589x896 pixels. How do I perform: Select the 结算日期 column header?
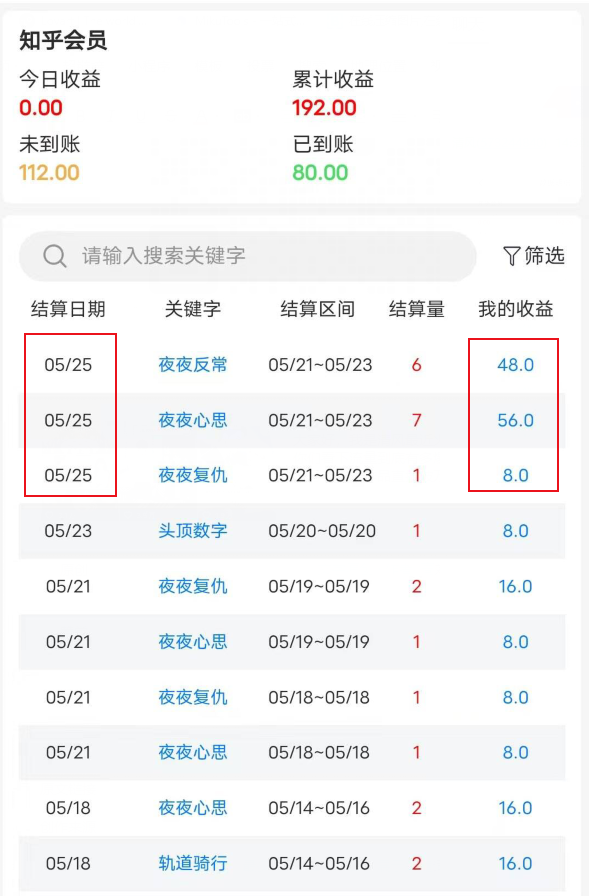tap(68, 309)
